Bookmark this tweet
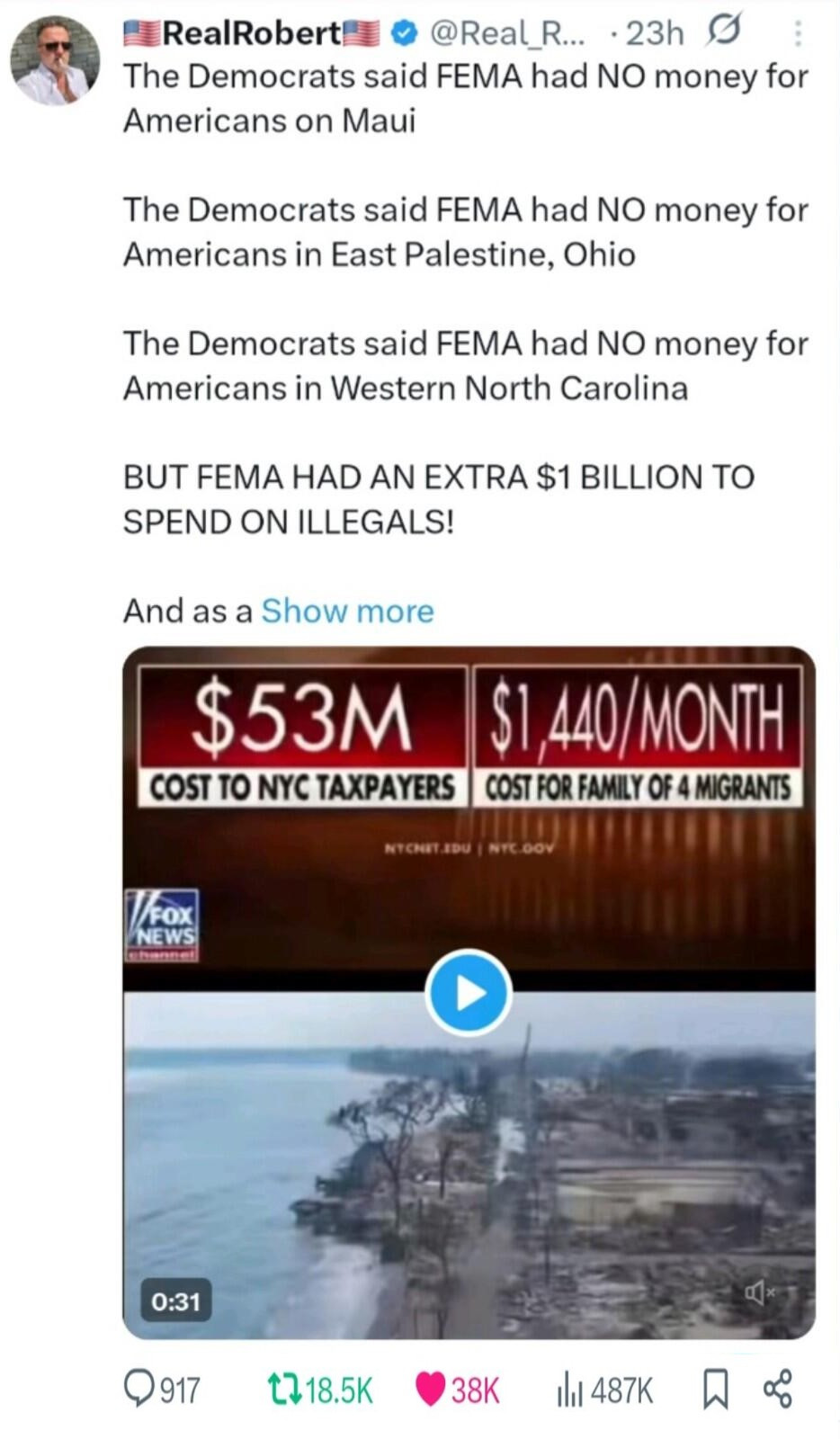This screenshot has height=1439, width=840. click(715, 1390)
